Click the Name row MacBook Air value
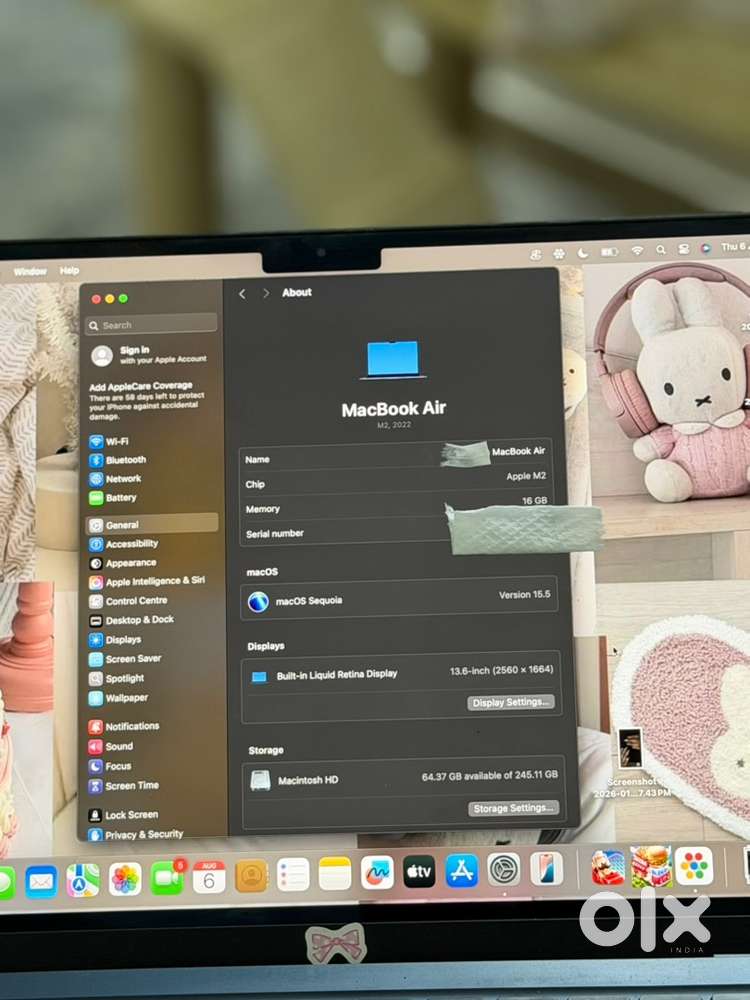 (x=518, y=452)
